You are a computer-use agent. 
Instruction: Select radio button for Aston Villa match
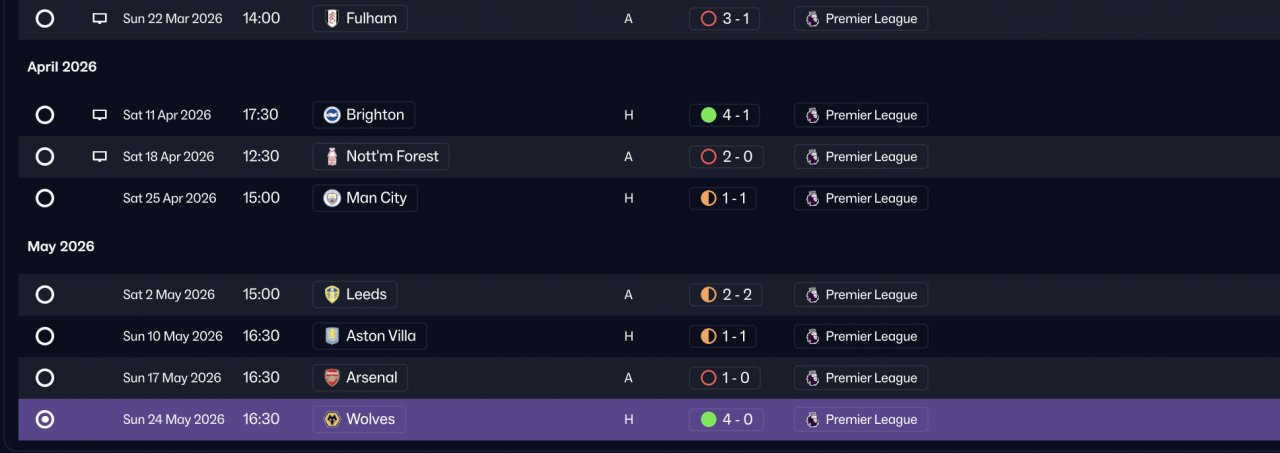coord(45,336)
